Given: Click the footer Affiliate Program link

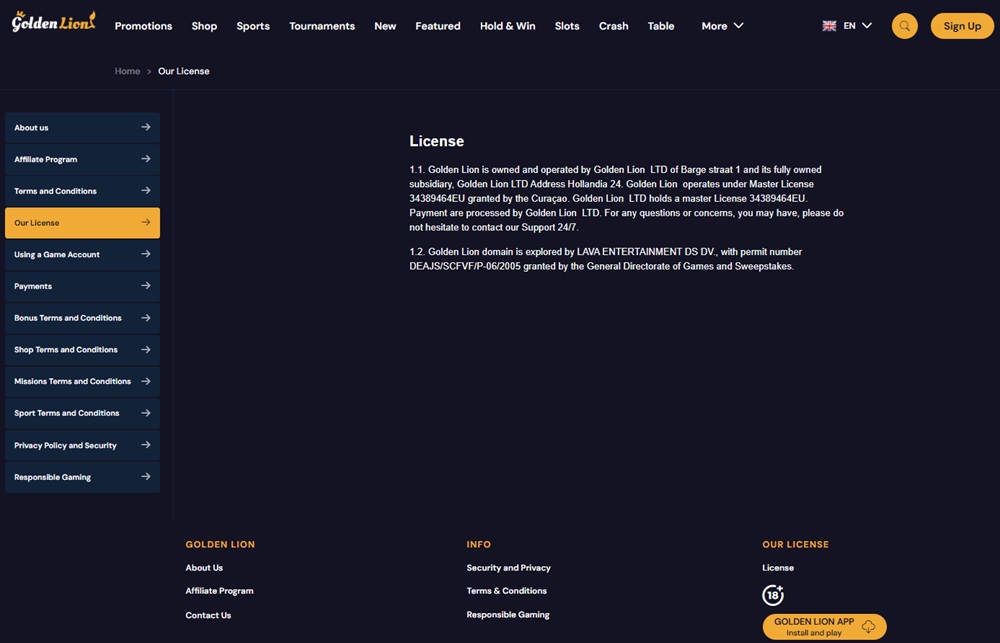Looking at the screenshot, I should [219, 591].
